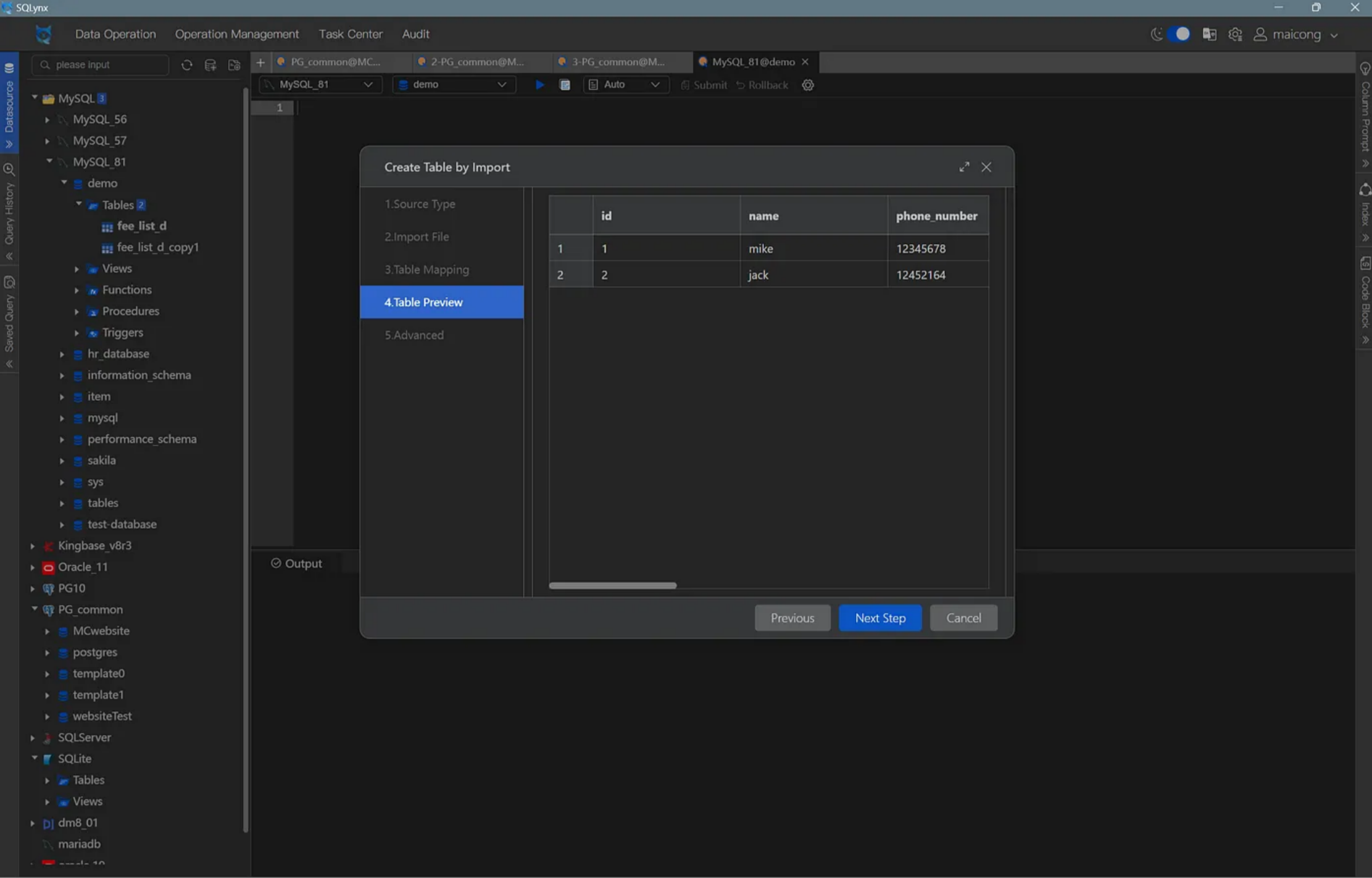Expand the import dialog to fullscreen
Image resolution: width=1372 pixels, height=878 pixels.
(964, 167)
